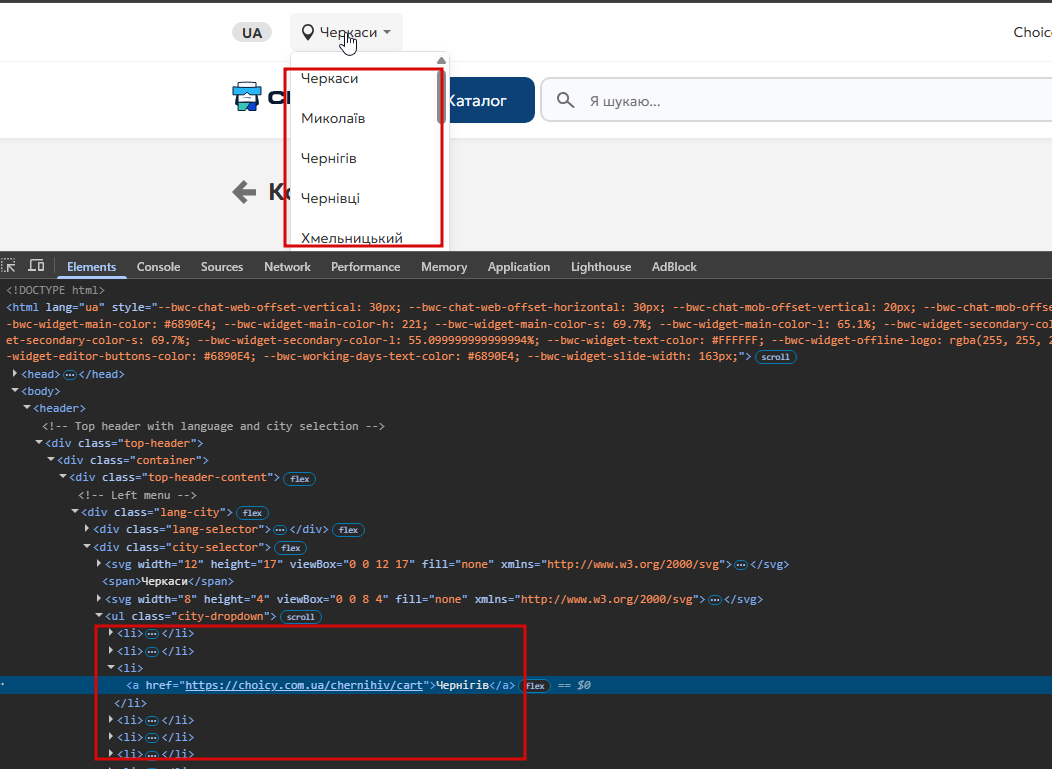Click the scrollbar up arrow in the city list
This screenshot has width=1052, height=769.
click(441, 60)
